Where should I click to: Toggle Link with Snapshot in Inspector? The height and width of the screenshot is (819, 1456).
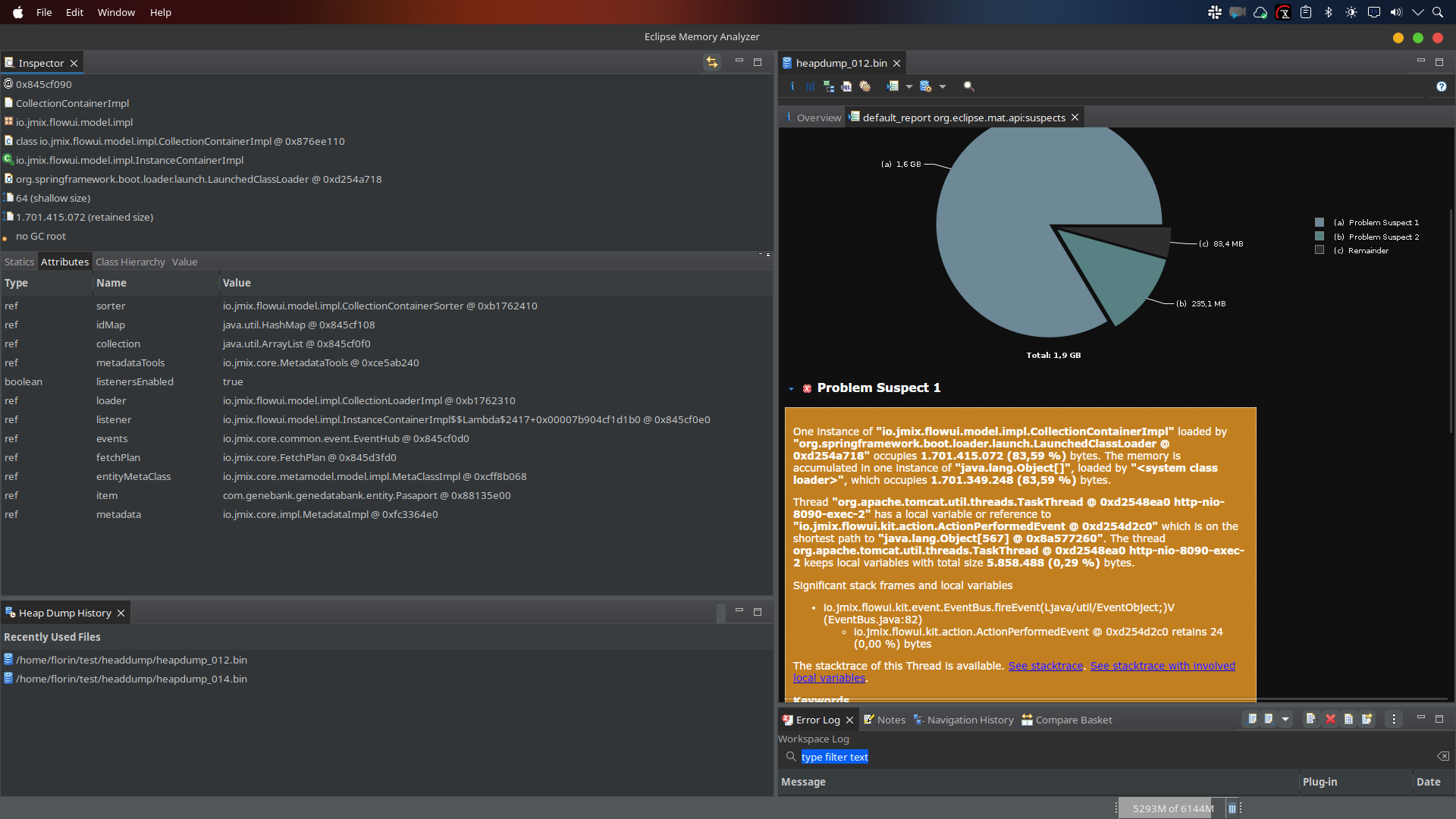[x=712, y=63]
